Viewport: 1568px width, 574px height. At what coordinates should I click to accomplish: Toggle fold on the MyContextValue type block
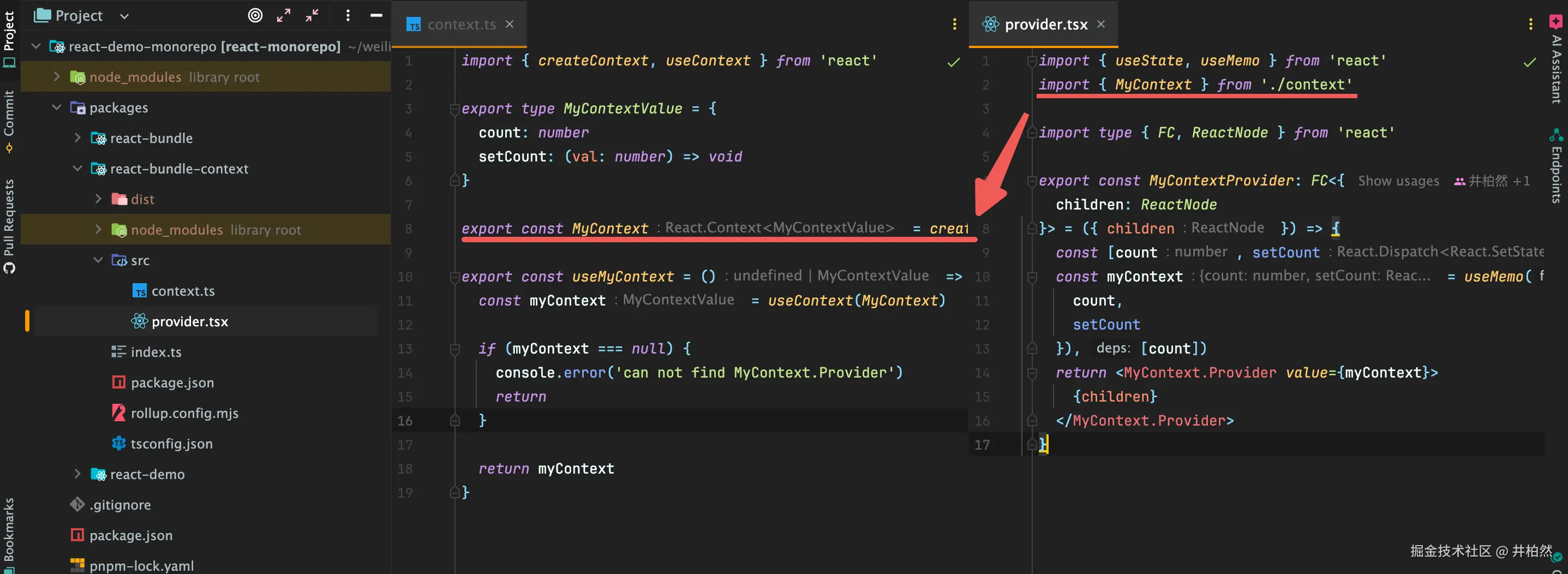(x=454, y=110)
